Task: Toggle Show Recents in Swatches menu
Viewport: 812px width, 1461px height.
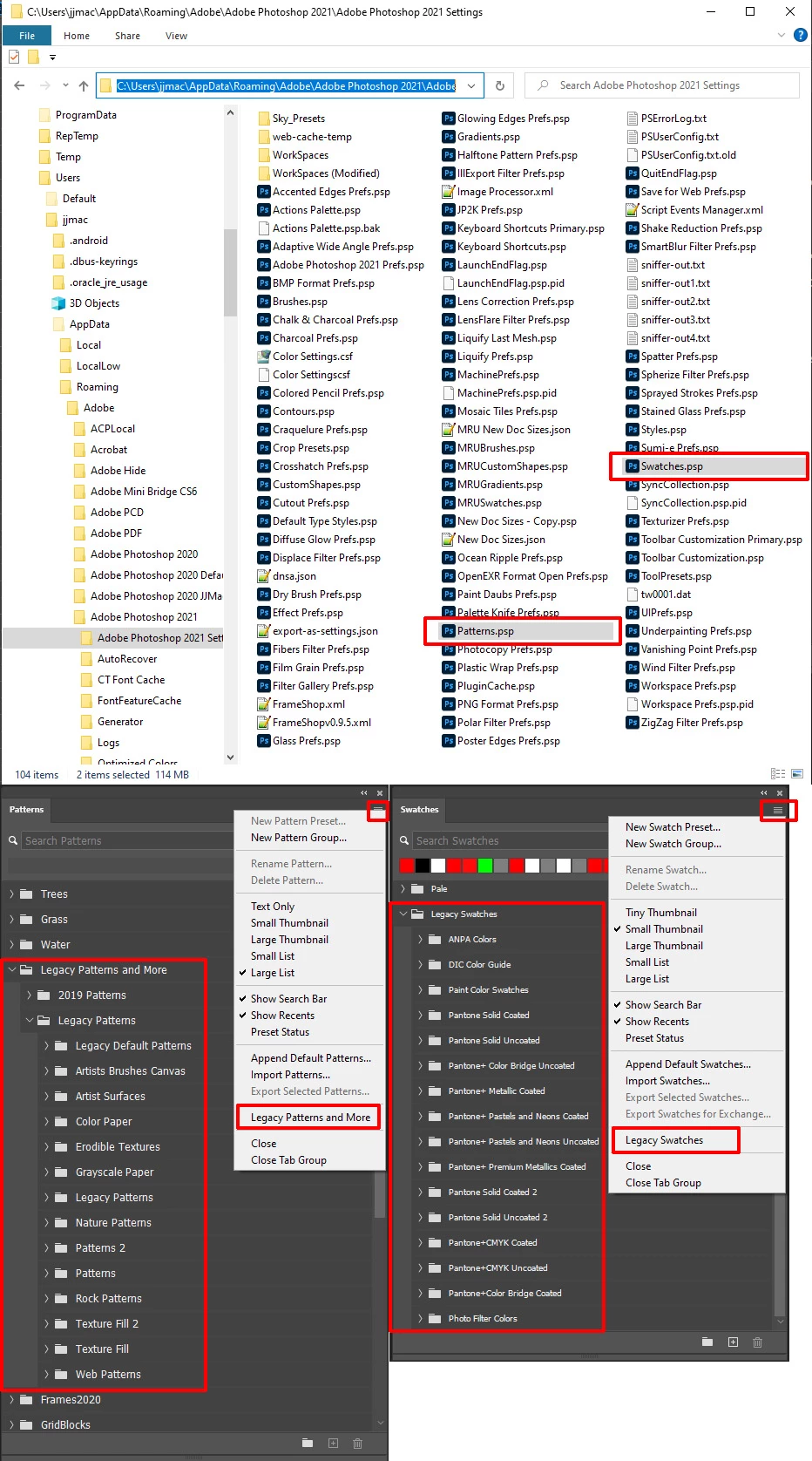Action: [x=657, y=1022]
